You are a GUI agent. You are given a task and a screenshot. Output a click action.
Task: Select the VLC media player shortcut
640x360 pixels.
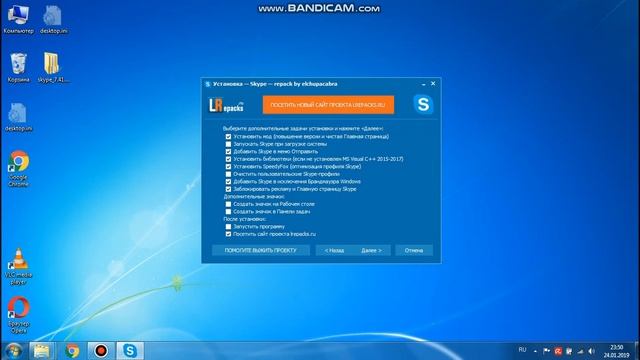point(18,266)
